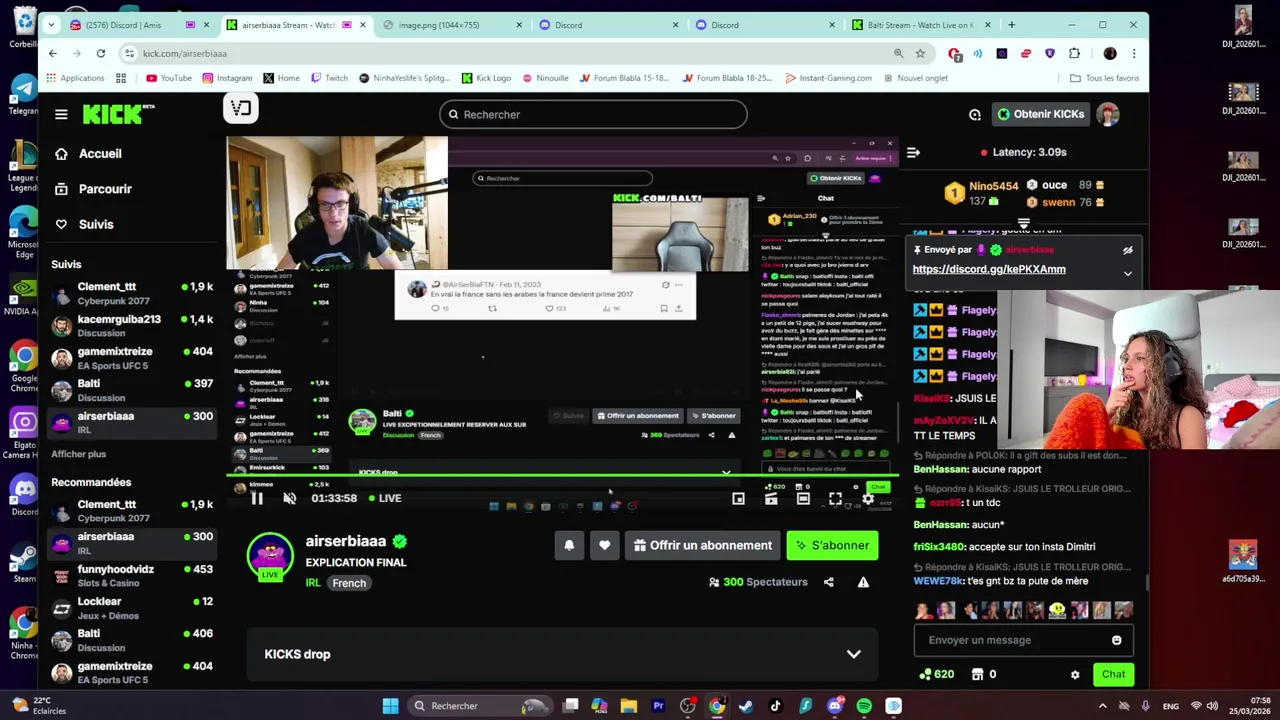Select Locklear in recommended channels
This screenshot has height=720, width=1280.
click(x=132, y=608)
